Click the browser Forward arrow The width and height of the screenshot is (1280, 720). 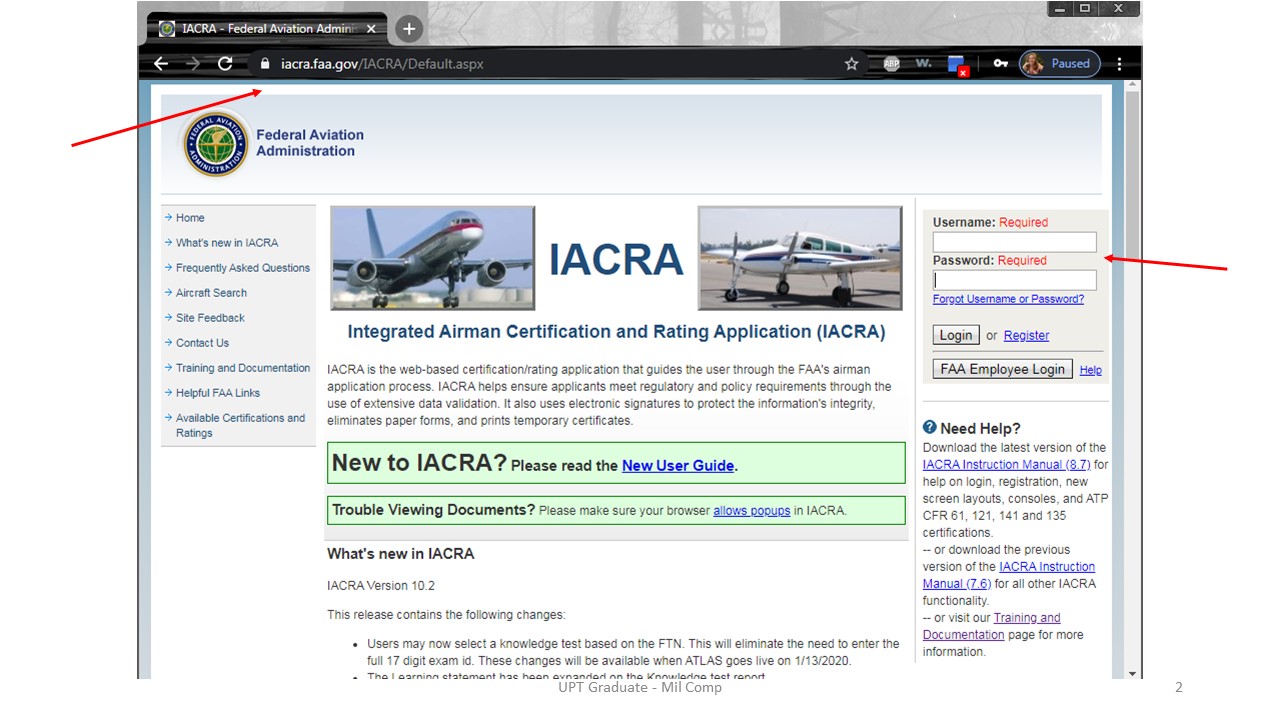point(193,64)
